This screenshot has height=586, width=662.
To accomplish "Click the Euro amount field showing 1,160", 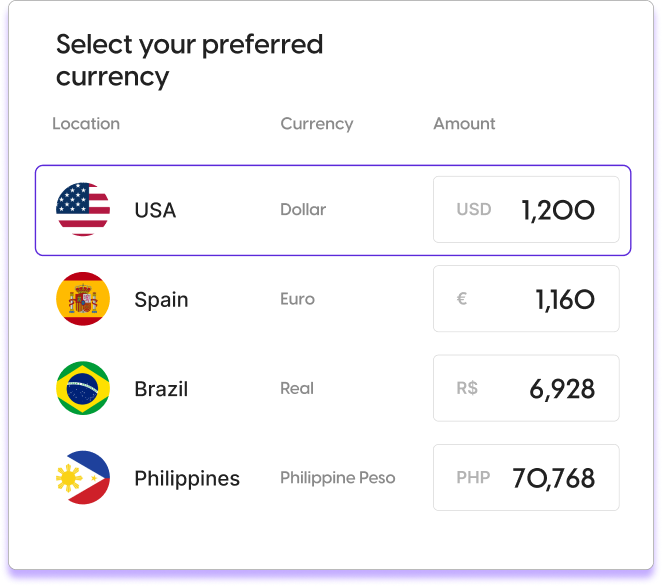I will pos(526,299).
